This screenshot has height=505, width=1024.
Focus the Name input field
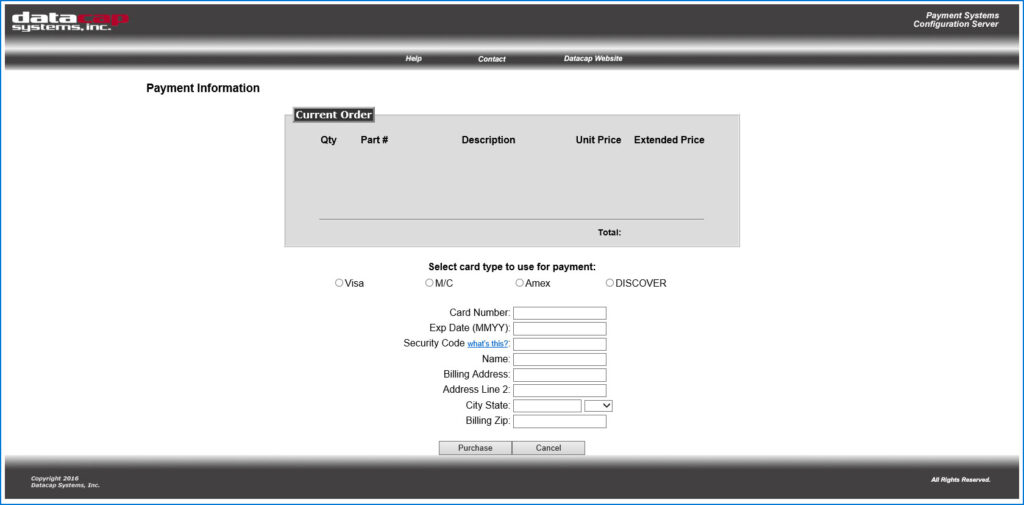coord(560,359)
